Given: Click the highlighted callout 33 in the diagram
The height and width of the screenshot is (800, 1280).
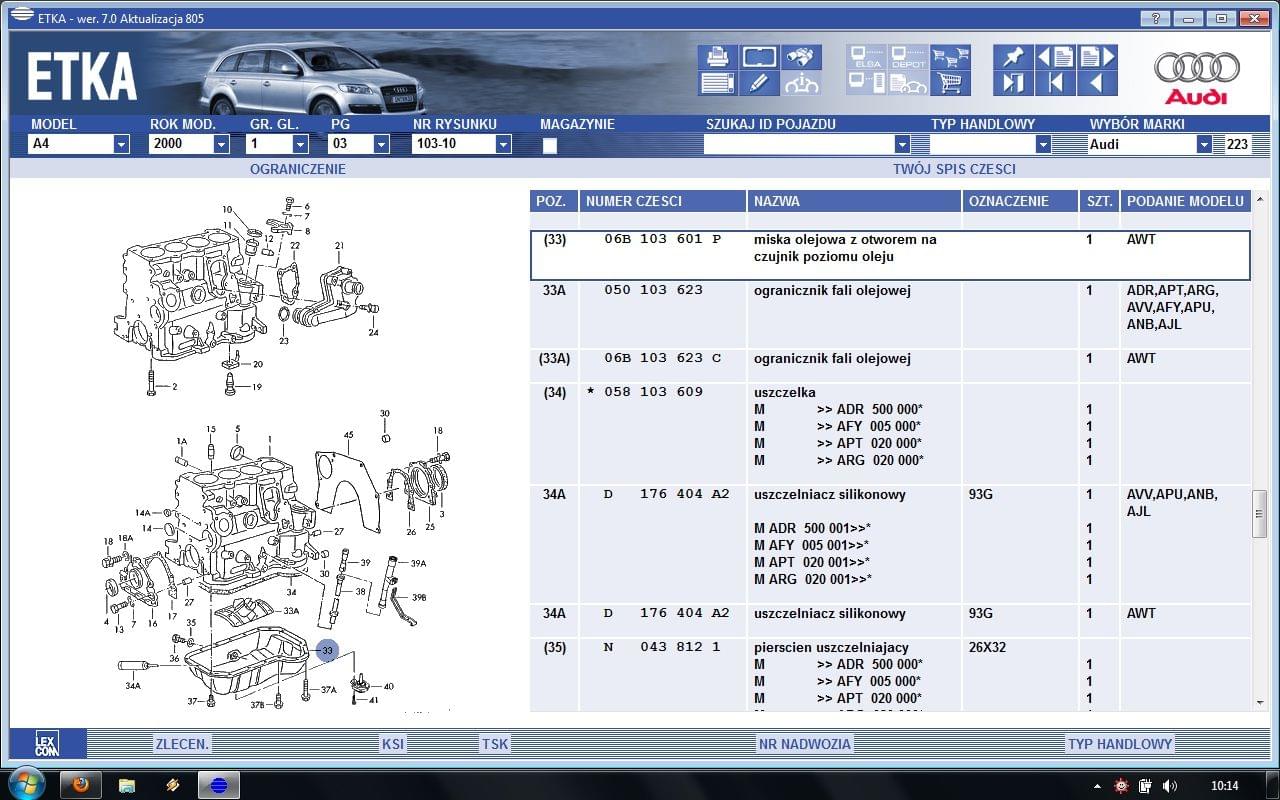Looking at the screenshot, I should coord(327,650).
